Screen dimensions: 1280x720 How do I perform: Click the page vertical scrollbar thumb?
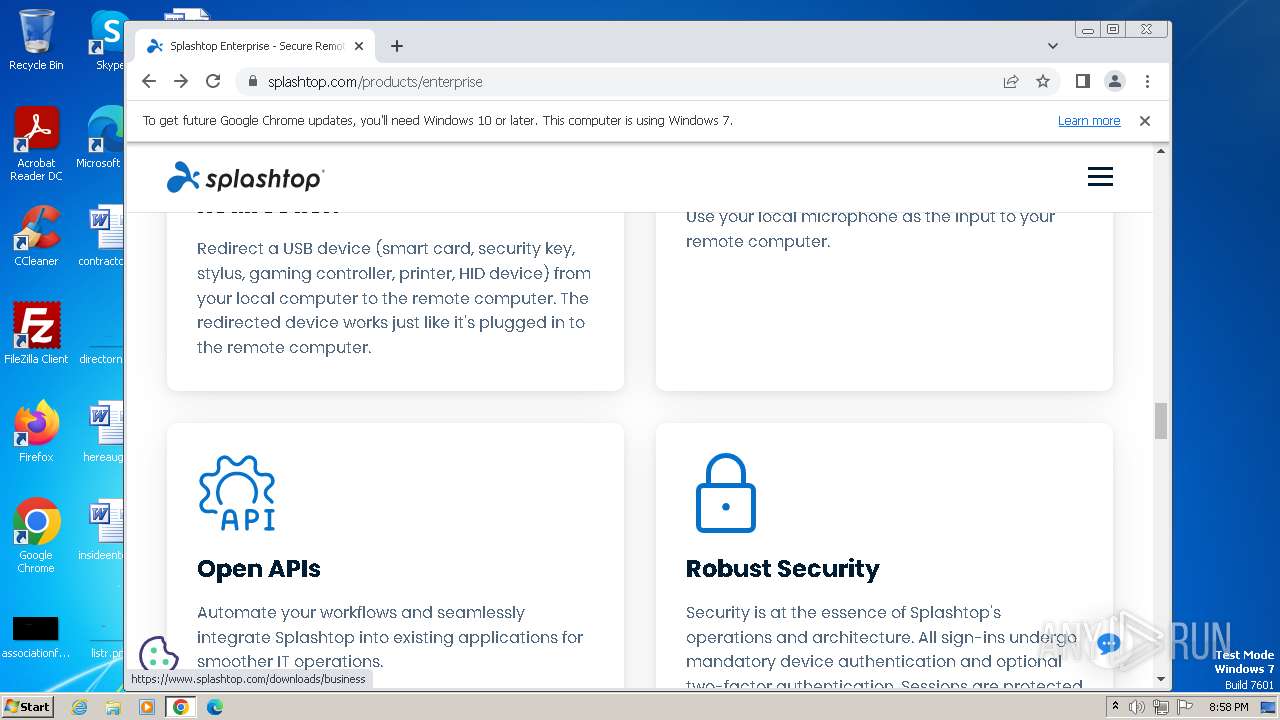[x=1161, y=421]
